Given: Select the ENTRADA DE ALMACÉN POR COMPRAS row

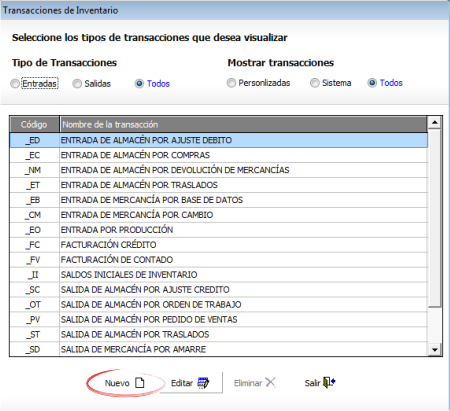Looking at the screenshot, I should coord(219,155).
